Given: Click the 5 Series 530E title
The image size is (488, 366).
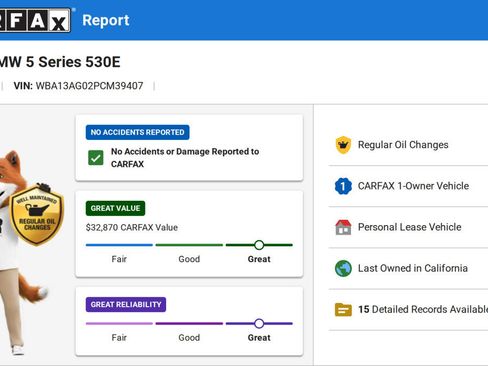Looking at the screenshot, I should pos(60,62).
